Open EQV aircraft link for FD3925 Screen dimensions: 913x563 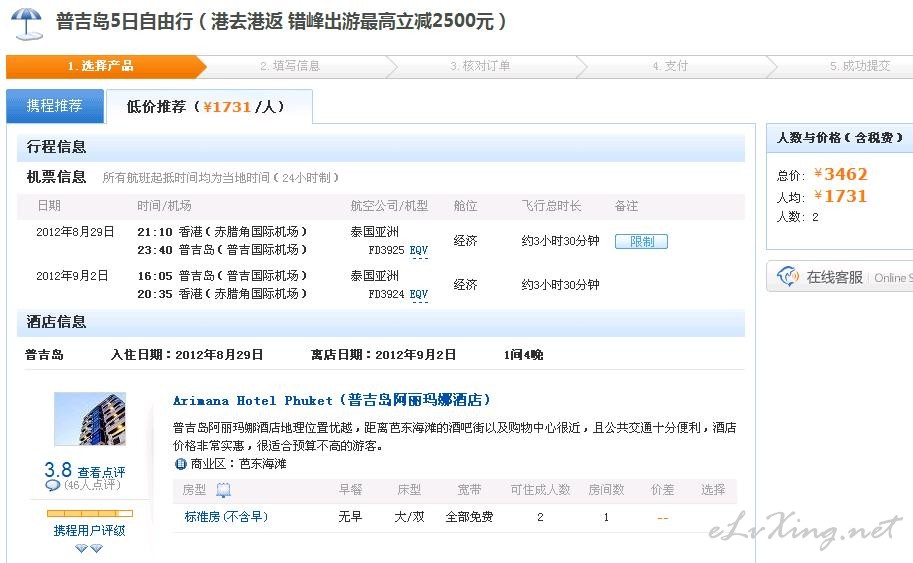pyautogui.click(x=419, y=250)
